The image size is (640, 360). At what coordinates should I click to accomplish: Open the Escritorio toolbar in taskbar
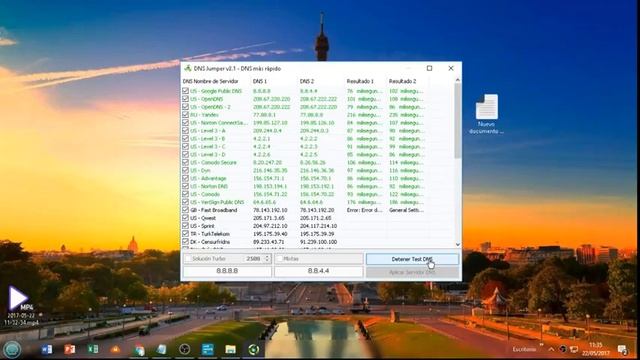pyautogui.click(x=524, y=349)
